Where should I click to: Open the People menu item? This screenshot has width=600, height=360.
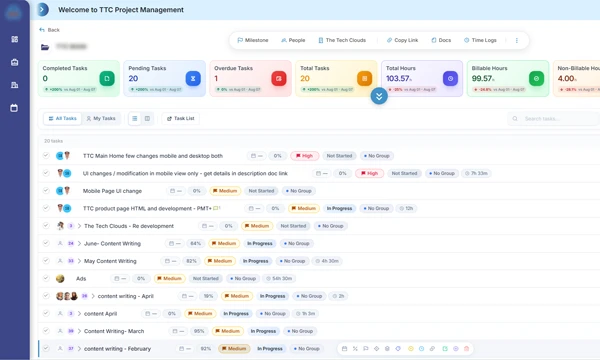[x=293, y=40]
